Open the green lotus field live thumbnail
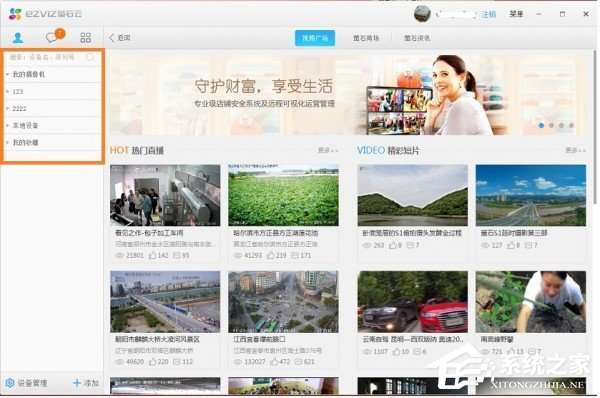600x398 pixels. (x=283, y=195)
